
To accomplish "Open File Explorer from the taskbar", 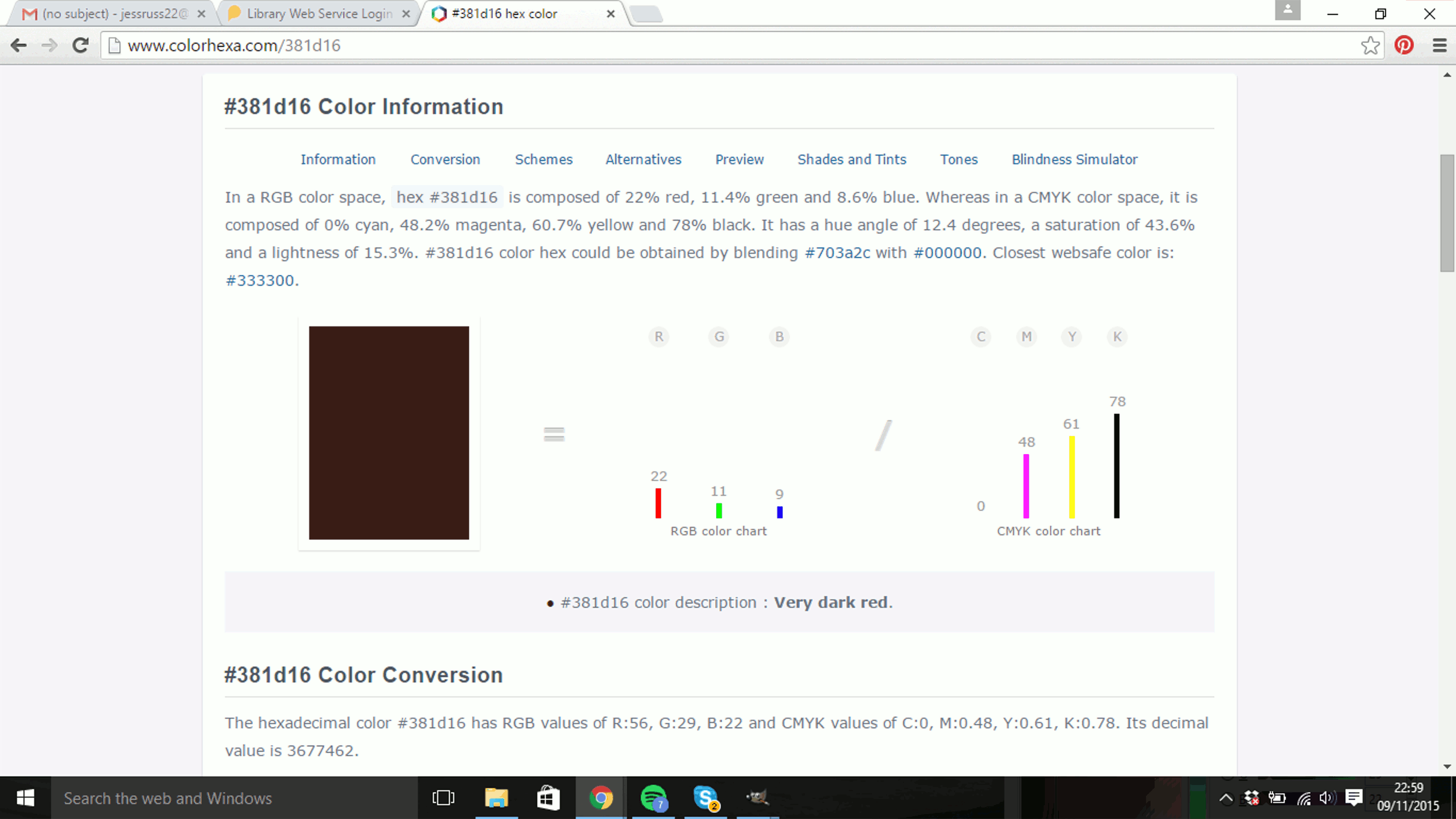I will (496, 798).
